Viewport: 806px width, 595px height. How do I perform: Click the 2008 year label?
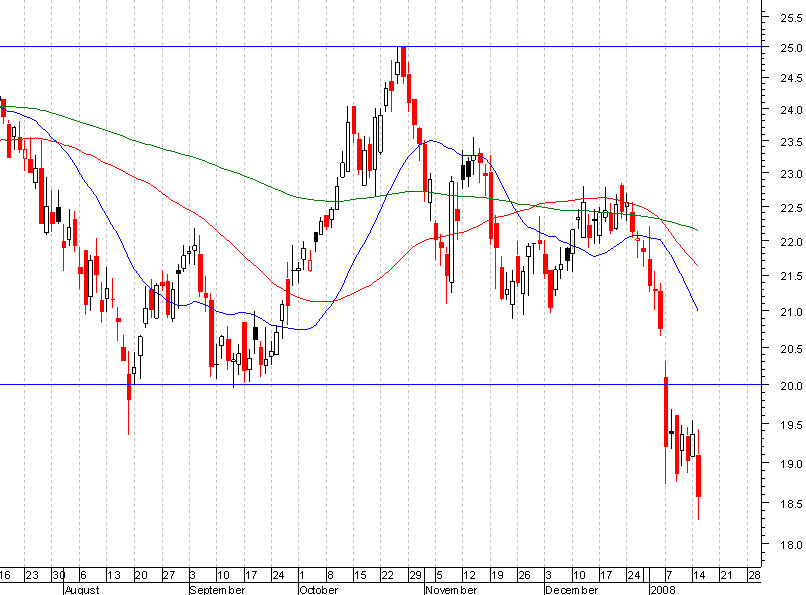(663, 589)
